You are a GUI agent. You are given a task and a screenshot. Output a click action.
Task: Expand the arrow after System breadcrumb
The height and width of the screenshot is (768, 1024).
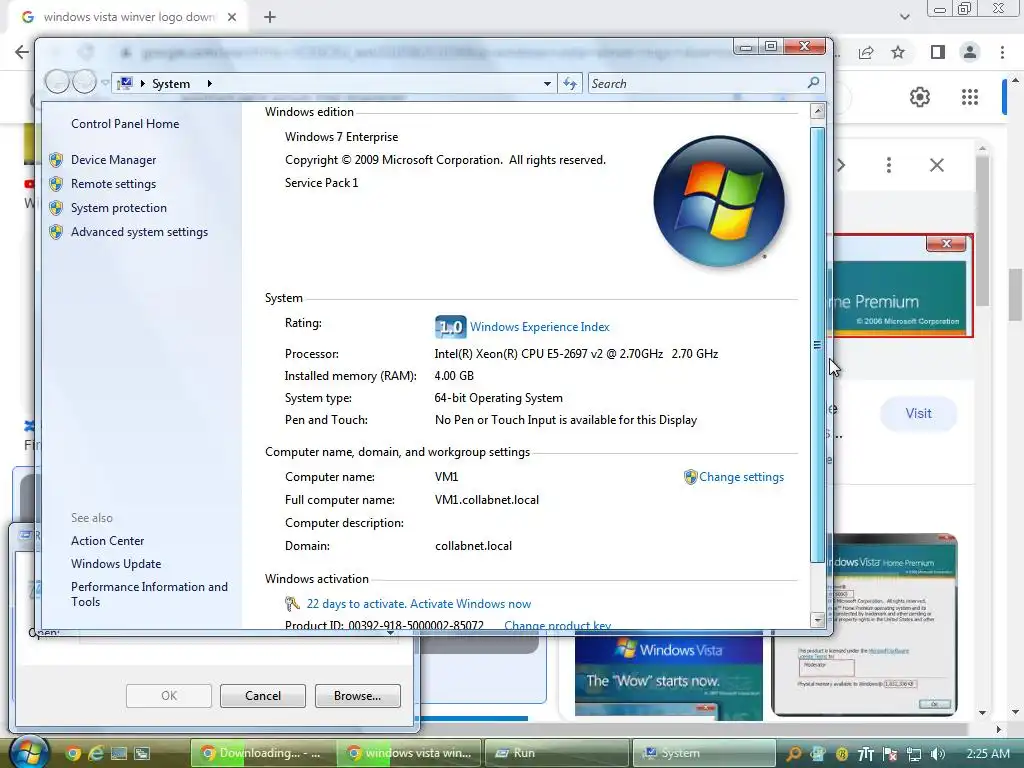(x=210, y=84)
